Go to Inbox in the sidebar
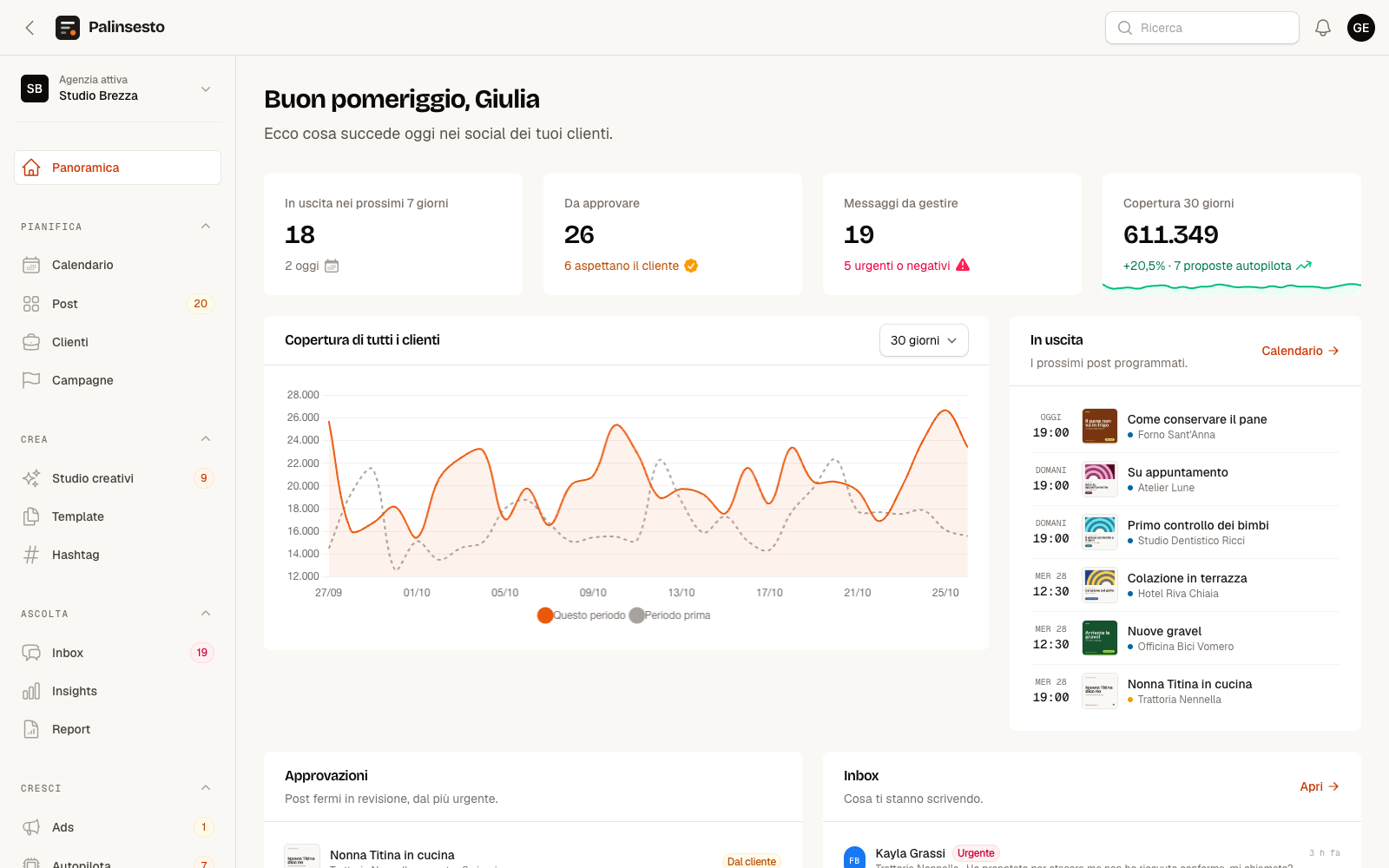 117,653
